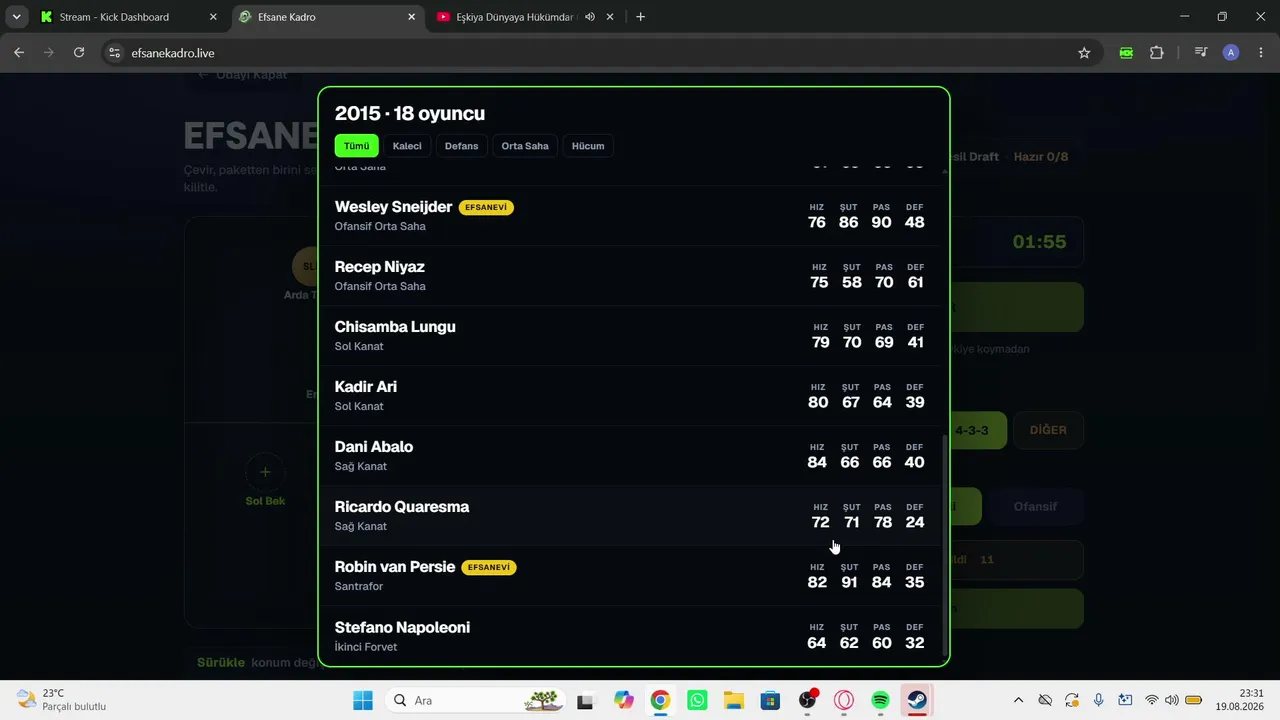Go back with the browser back arrow
The height and width of the screenshot is (720, 1280).
[19, 53]
